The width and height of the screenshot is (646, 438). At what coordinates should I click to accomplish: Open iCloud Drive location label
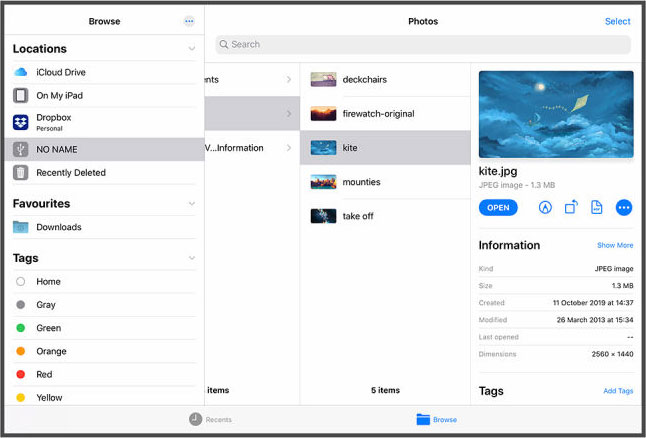click(61, 72)
